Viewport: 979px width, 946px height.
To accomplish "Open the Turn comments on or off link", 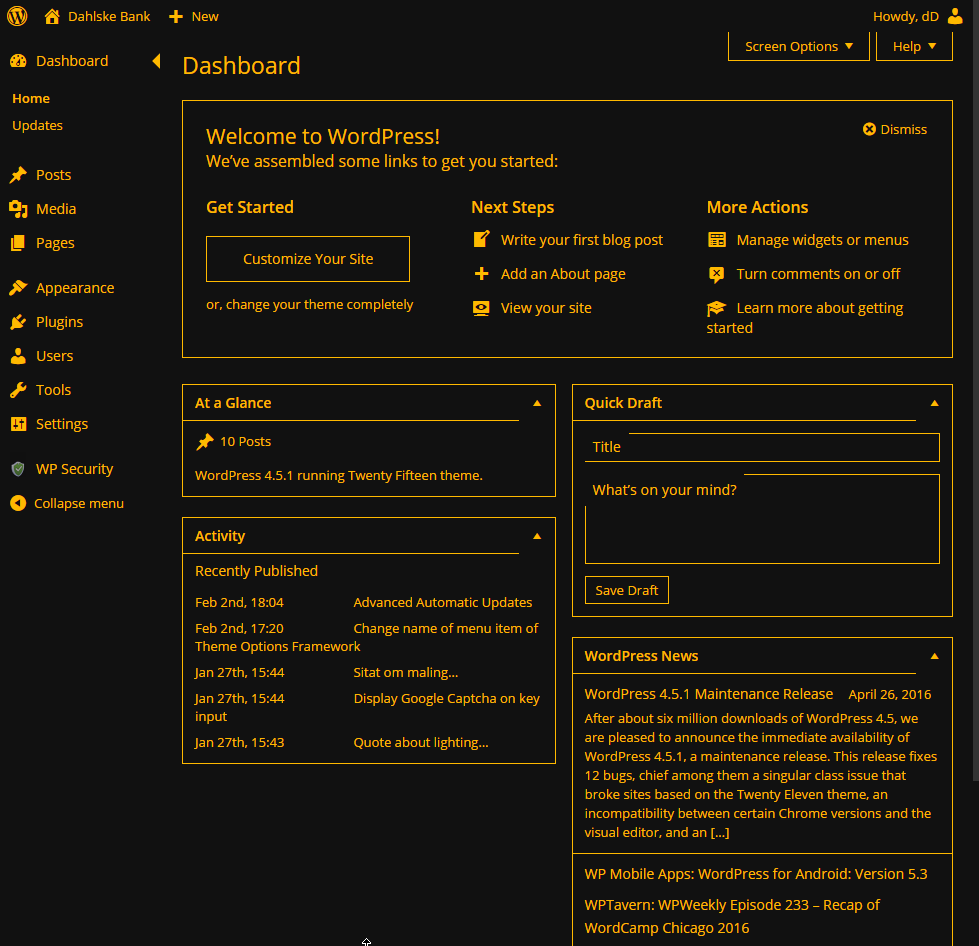I will (819, 274).
